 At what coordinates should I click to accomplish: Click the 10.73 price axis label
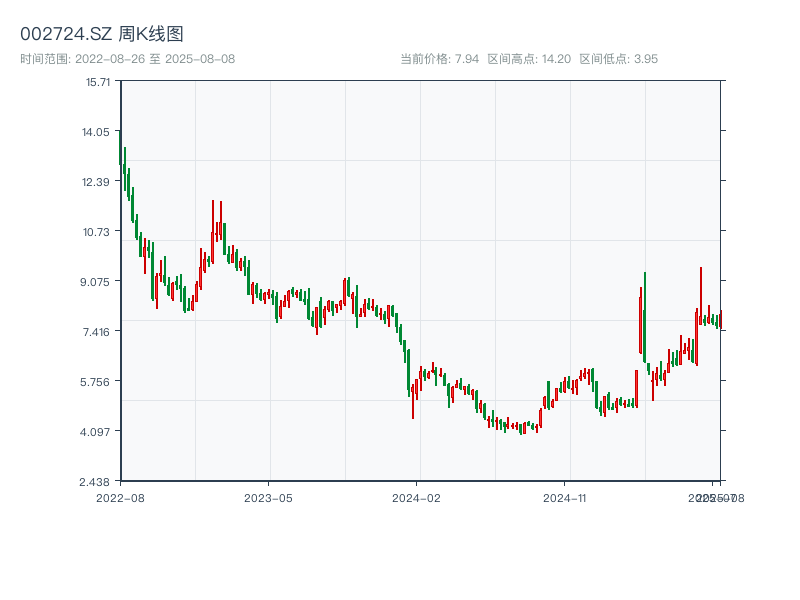[x=98, y=231]
